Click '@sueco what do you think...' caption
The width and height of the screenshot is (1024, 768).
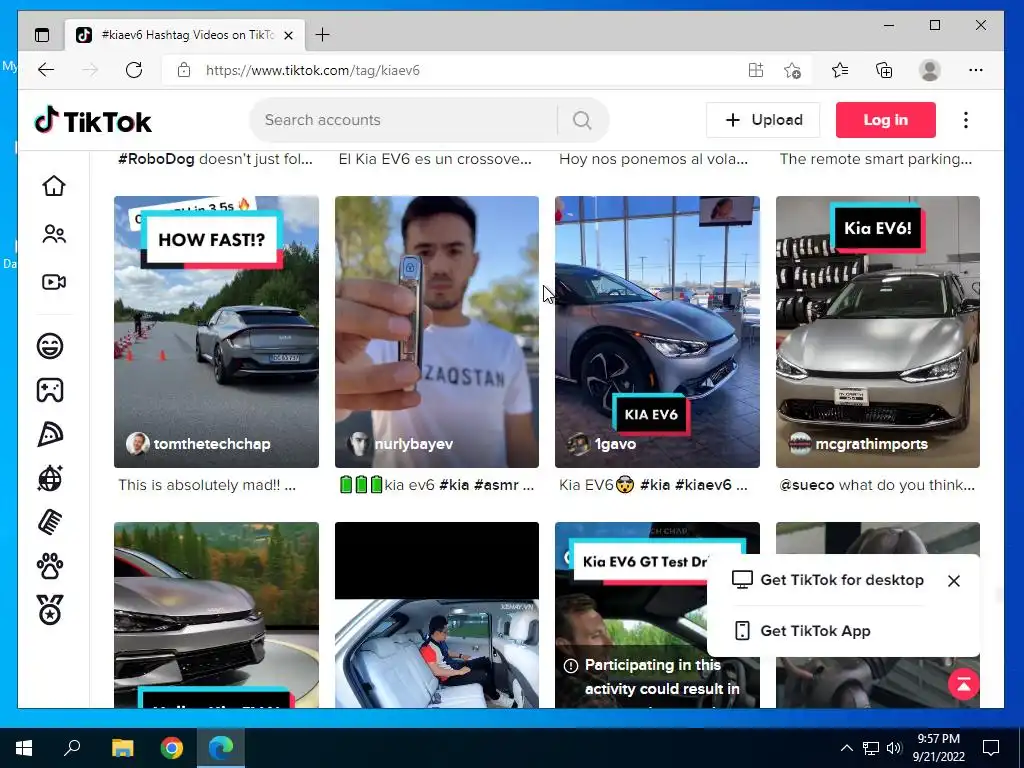877,485
